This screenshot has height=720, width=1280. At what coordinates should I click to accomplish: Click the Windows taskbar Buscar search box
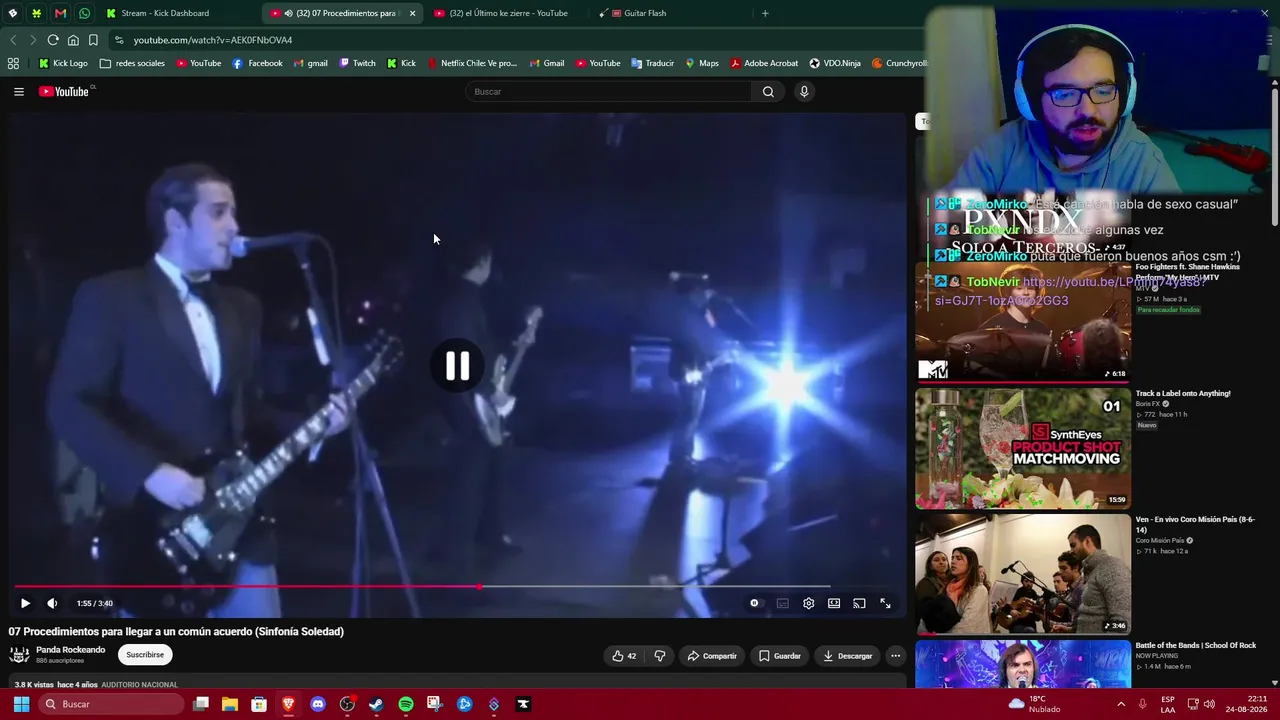point(111,704)
